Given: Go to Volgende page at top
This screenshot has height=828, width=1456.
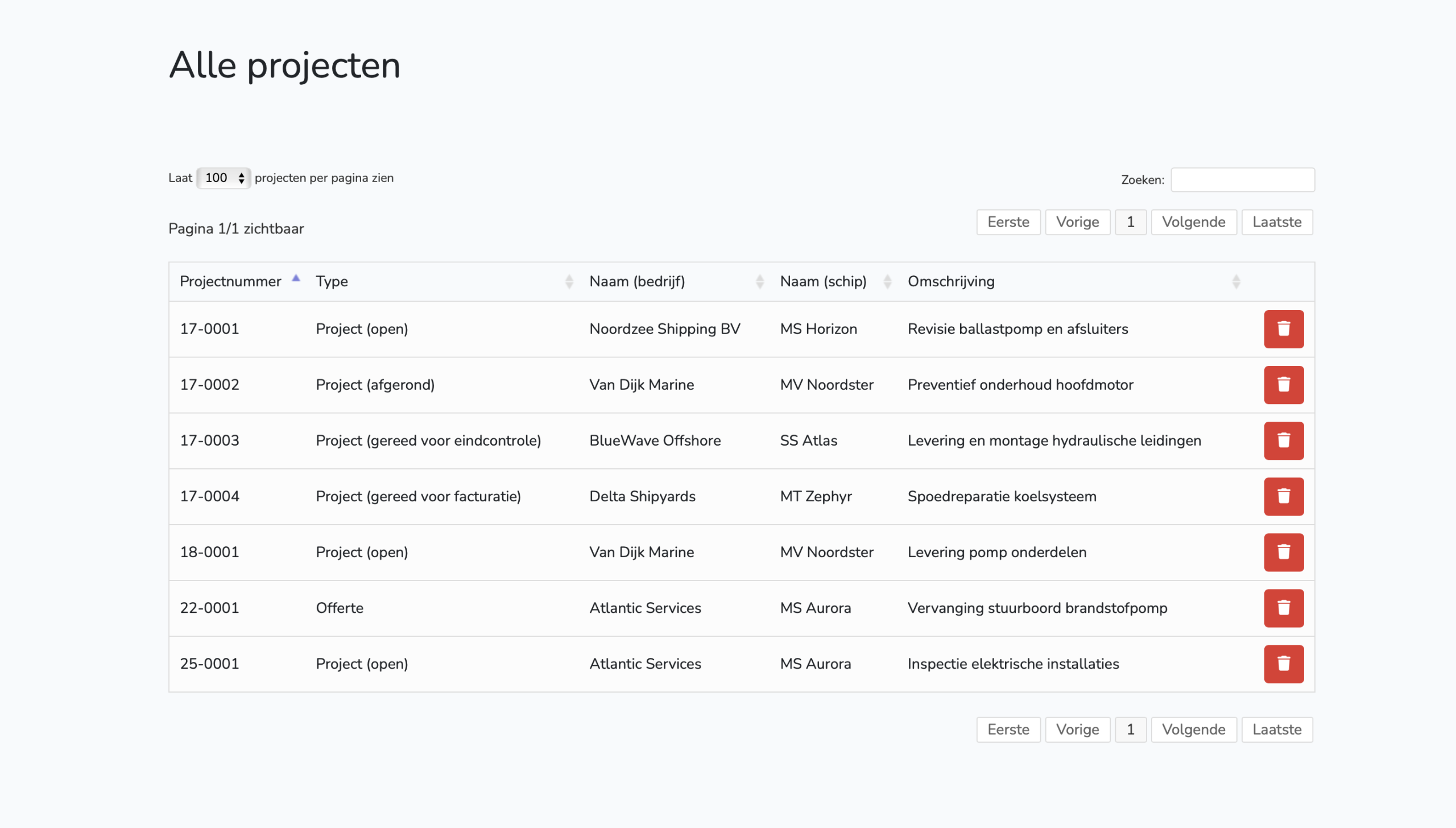Looking at the screenshot, I should point(1193,222).
